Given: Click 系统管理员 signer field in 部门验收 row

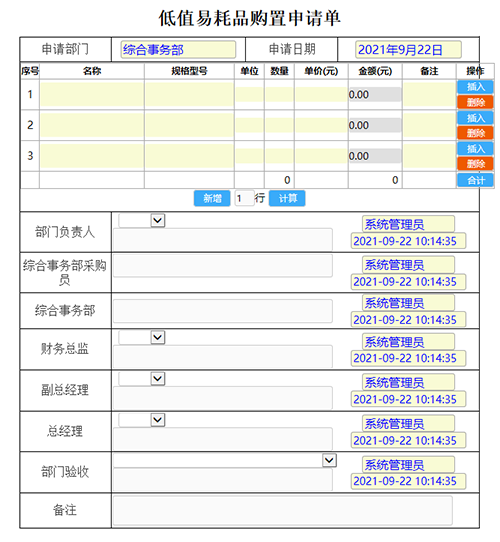Looking at the screenshot, I should click(408, 465).
